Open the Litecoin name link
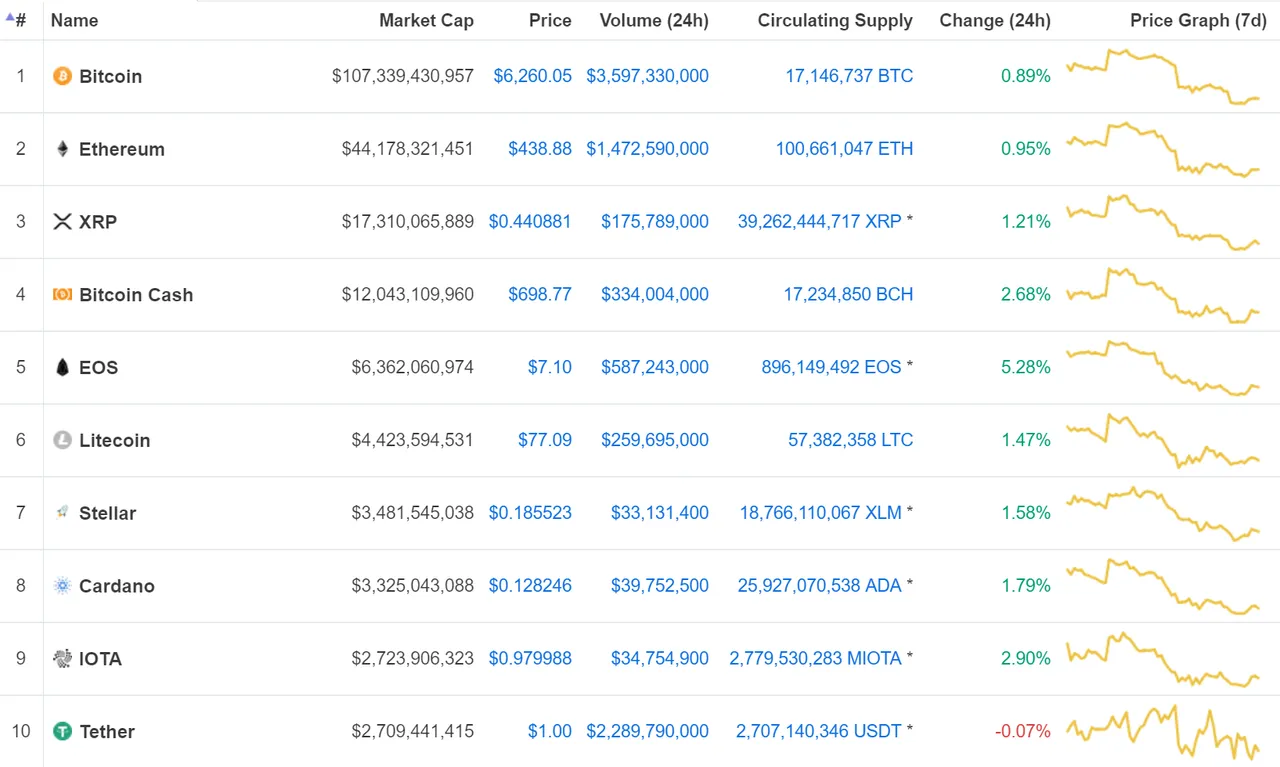 point(114,441)
